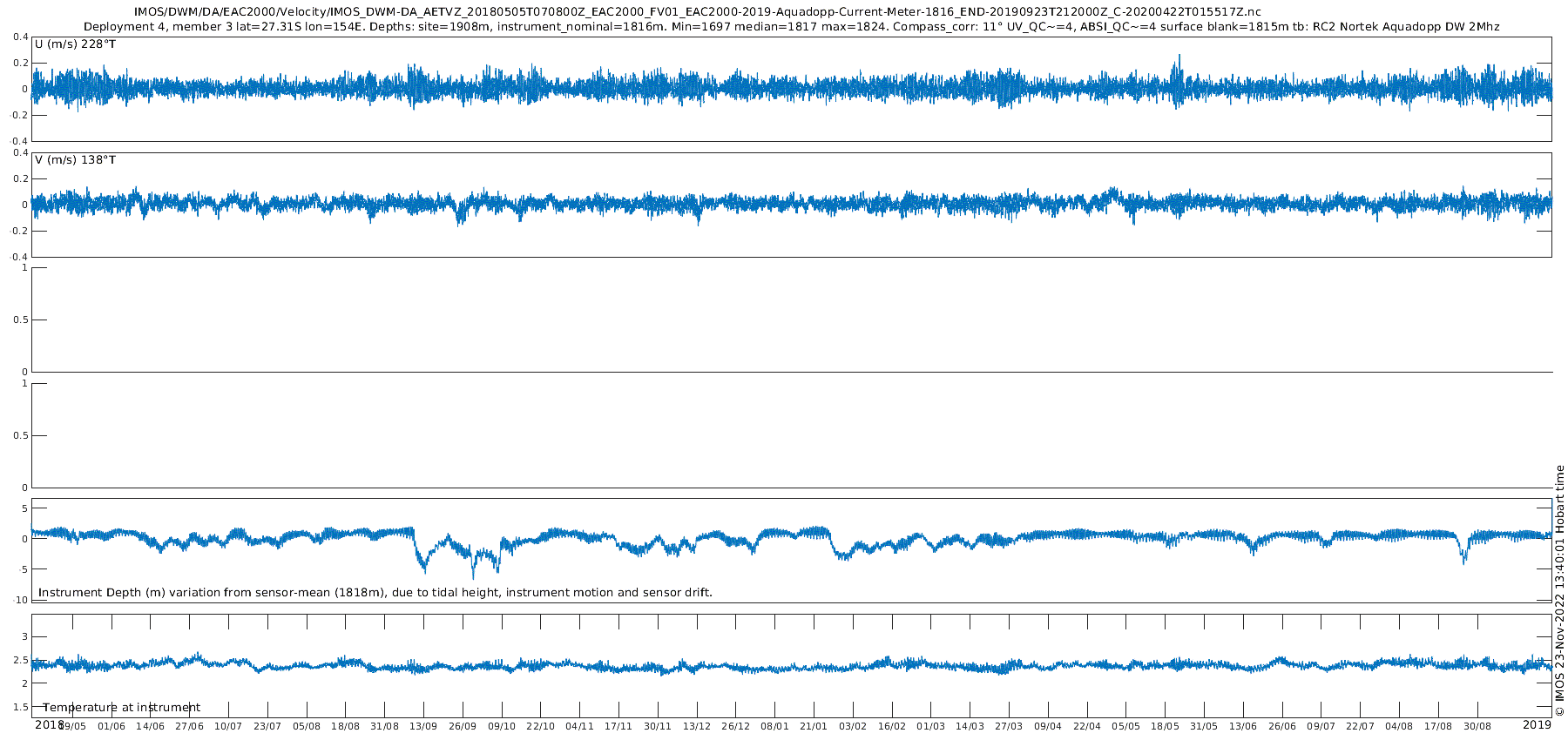The image size is (1568, 740).
Task: Click the '27/03' date tick label
Action: 1009,726
